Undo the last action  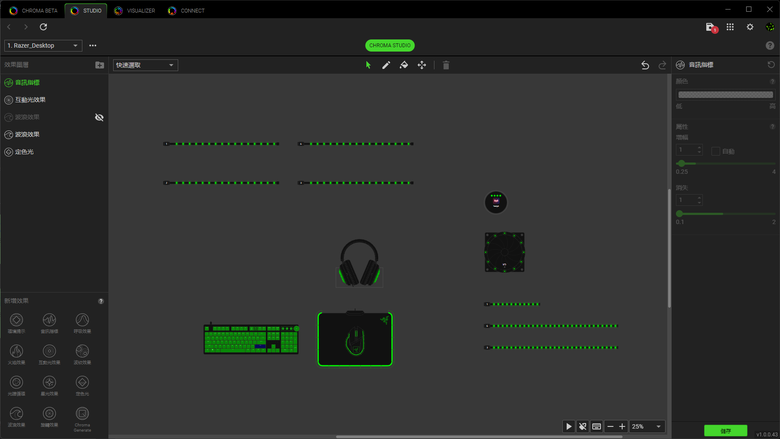[645, 65]
